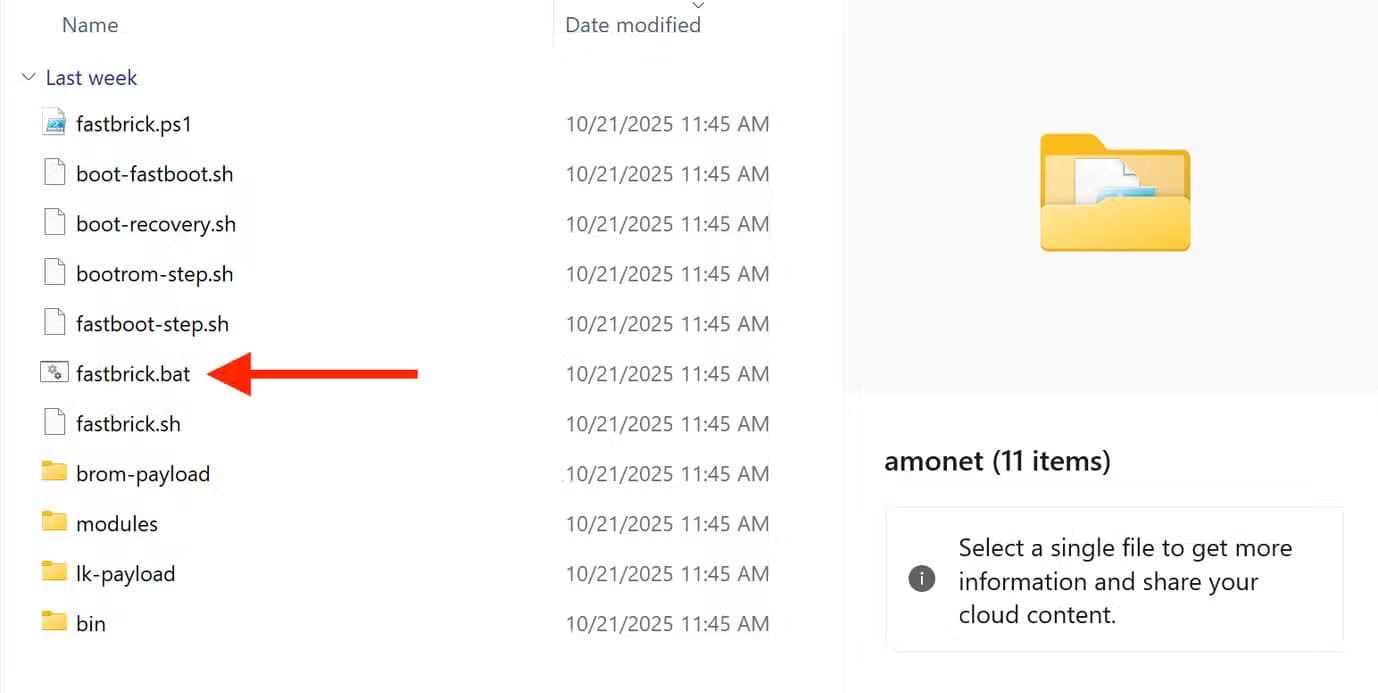Click the large folder preview thumbnail
Image resolution: width=1378 pixels, height=693 pixels.
pos(1113,193)
